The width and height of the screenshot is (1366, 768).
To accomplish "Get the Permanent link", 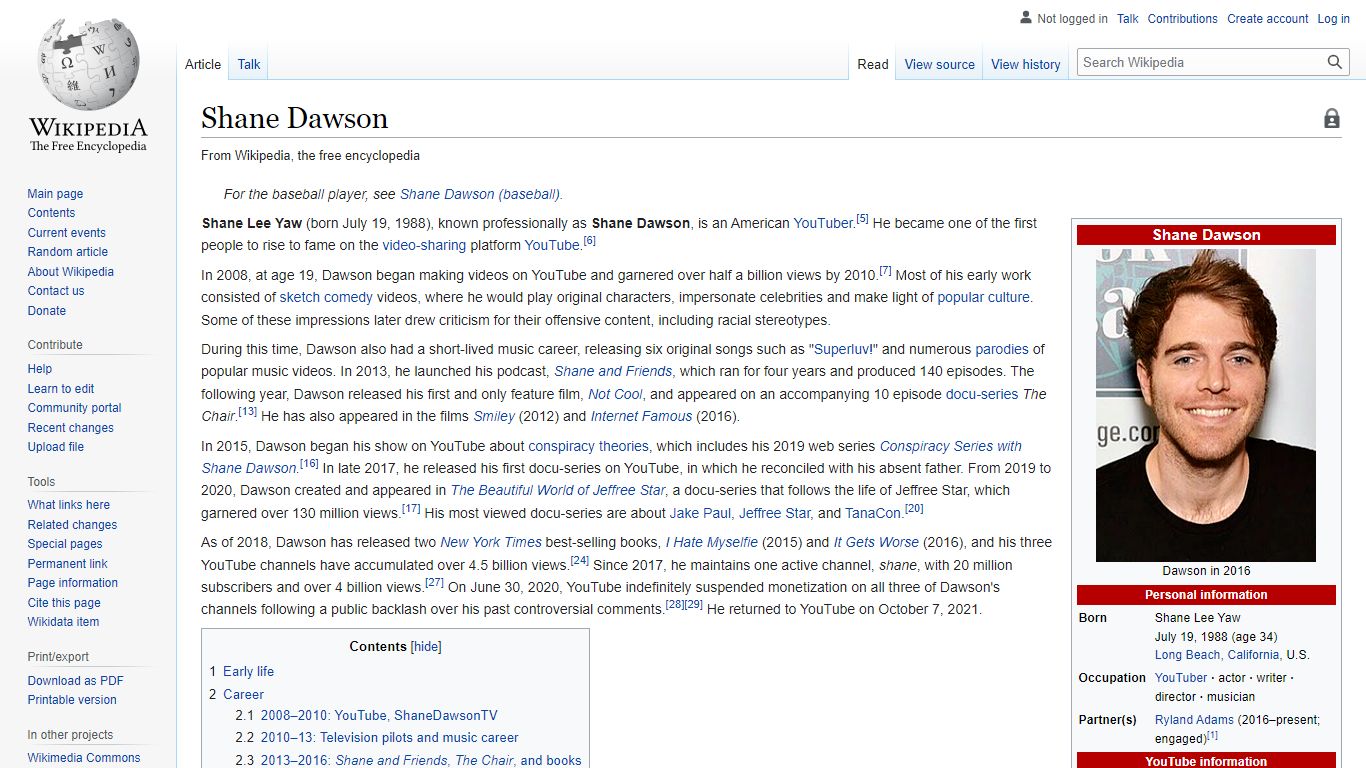I will (67, 564).
